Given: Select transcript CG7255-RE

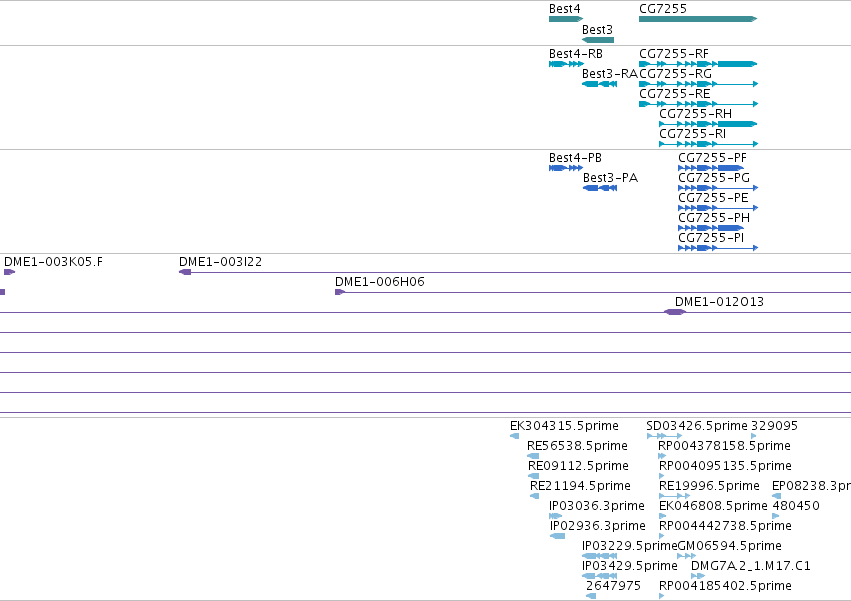Looking at the screenshot, I should pyautogui.click(x=698, y=104).
